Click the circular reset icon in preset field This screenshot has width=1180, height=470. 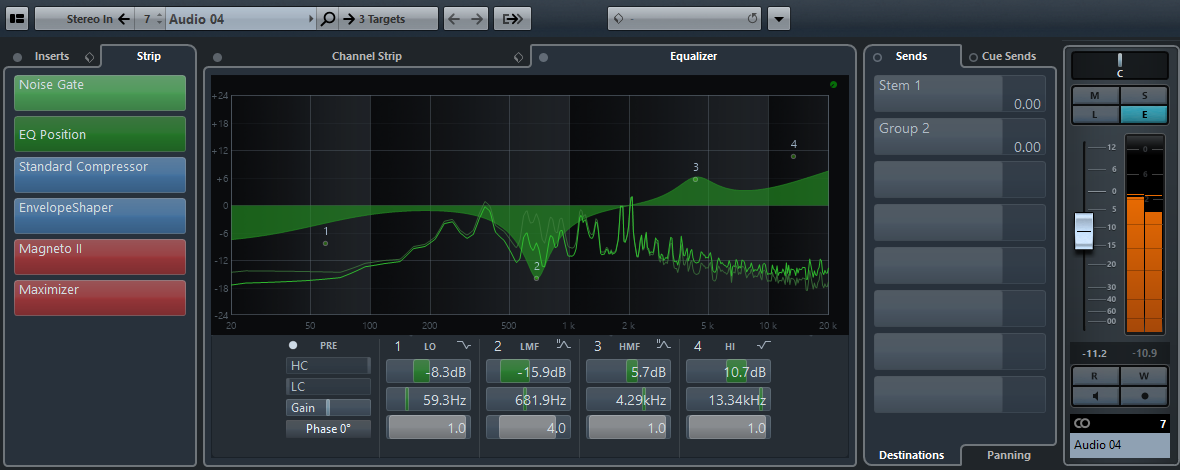tap(753, 19)
